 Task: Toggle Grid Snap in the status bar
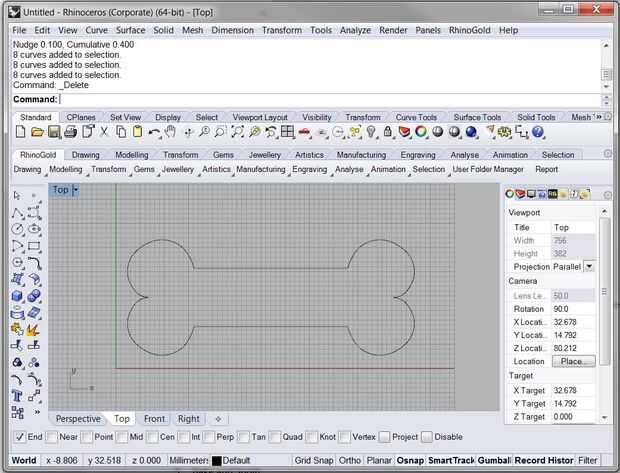click(314, 460)
